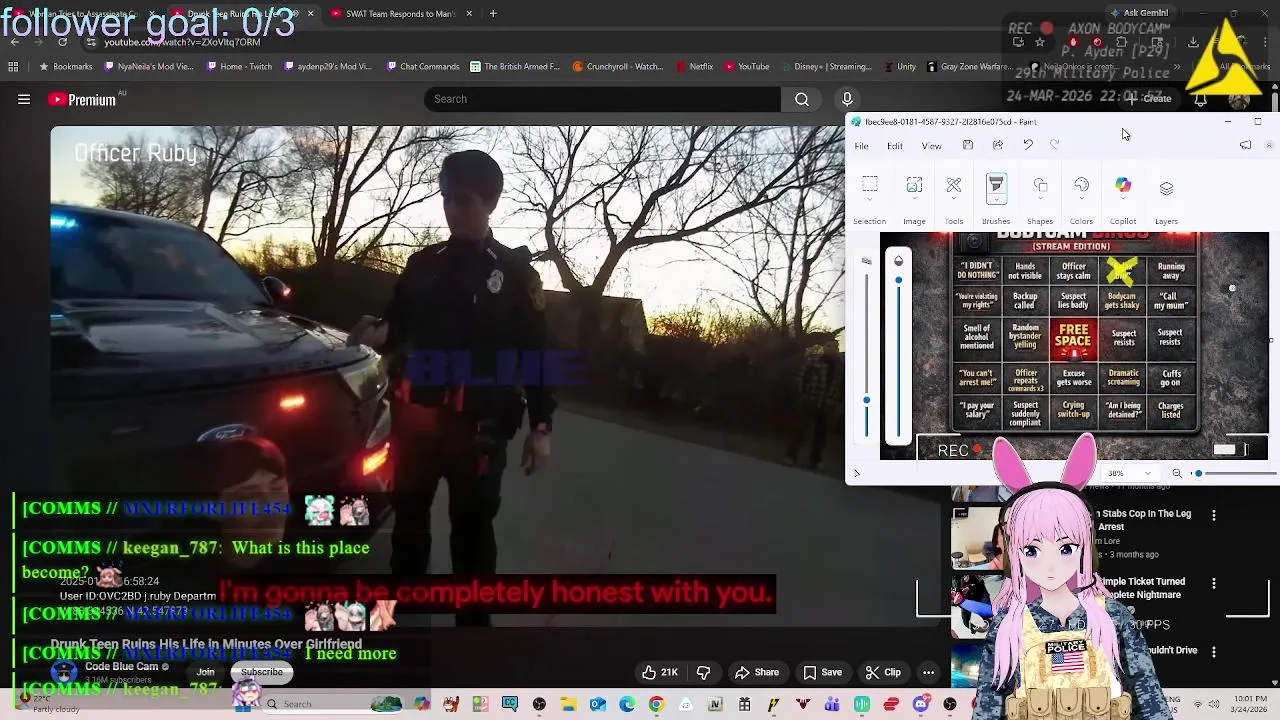1280x720 pixels.
Task: Click the Save icon in Paint
Action: click(968, 145)
